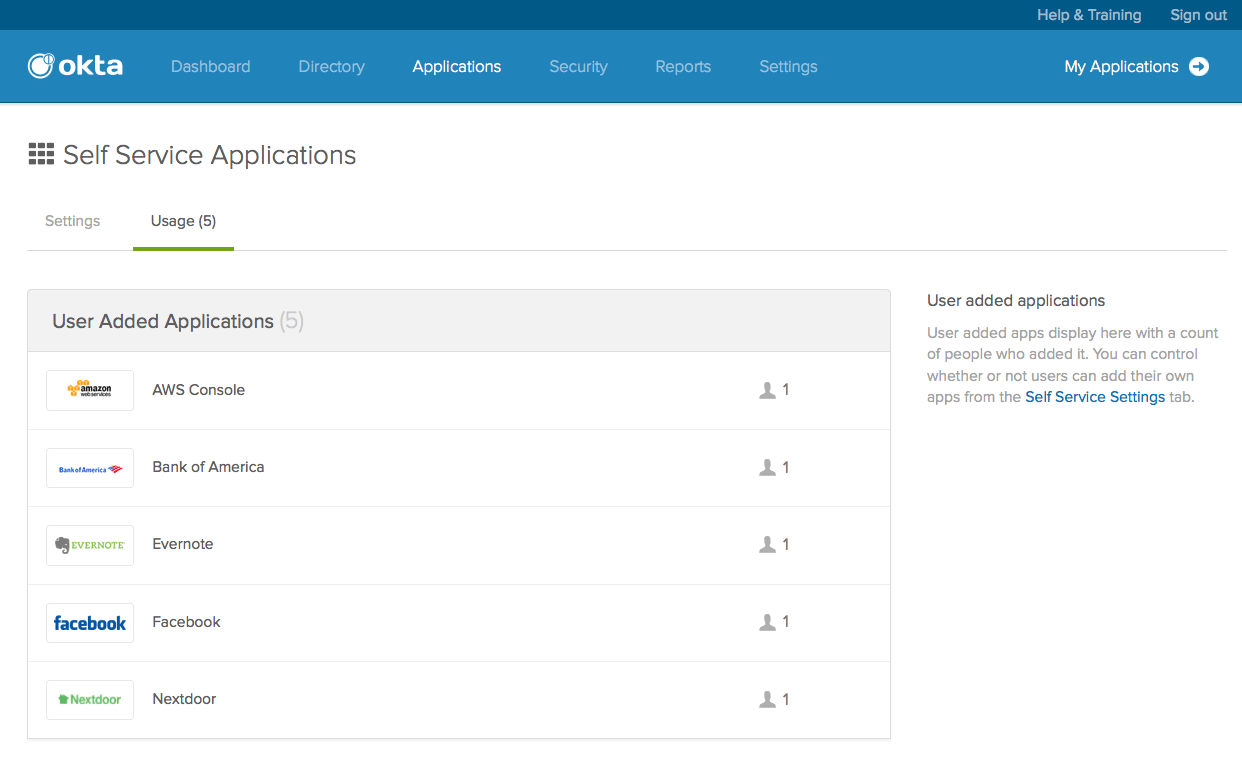Open Help & Training
Image resolution: width=1242 pixels, height=776 pixels.
pos(1089,15)
